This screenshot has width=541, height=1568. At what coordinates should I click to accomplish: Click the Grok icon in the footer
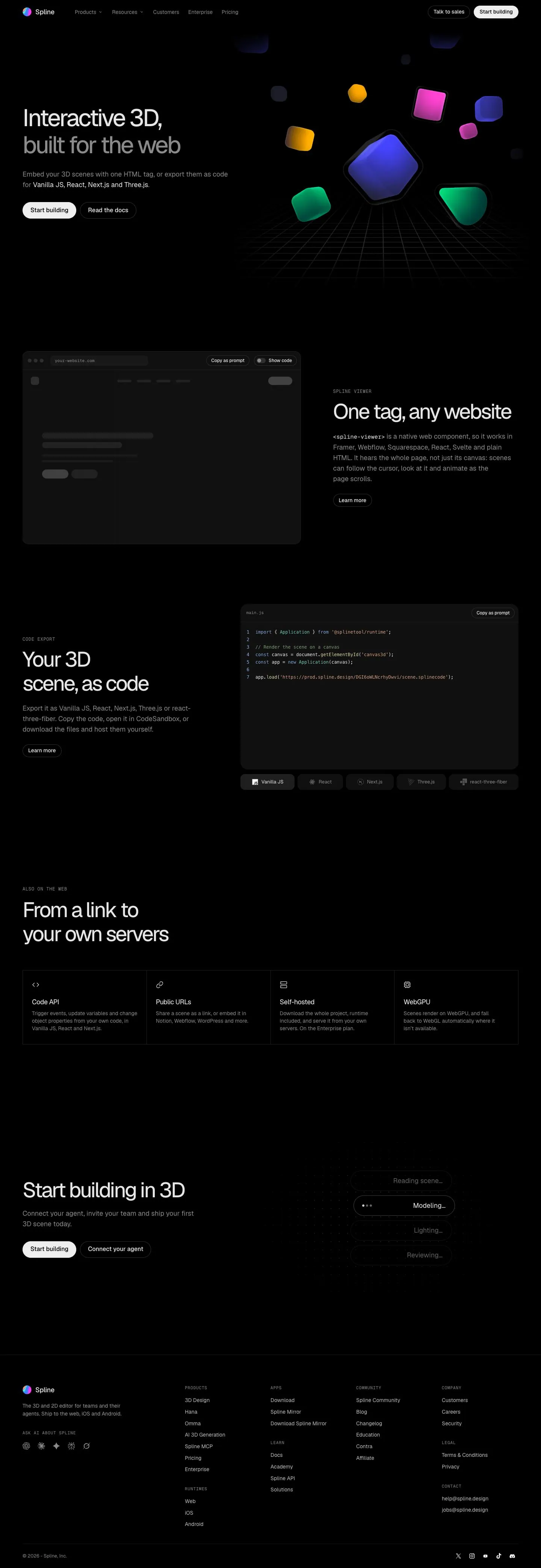(86, 1446)
